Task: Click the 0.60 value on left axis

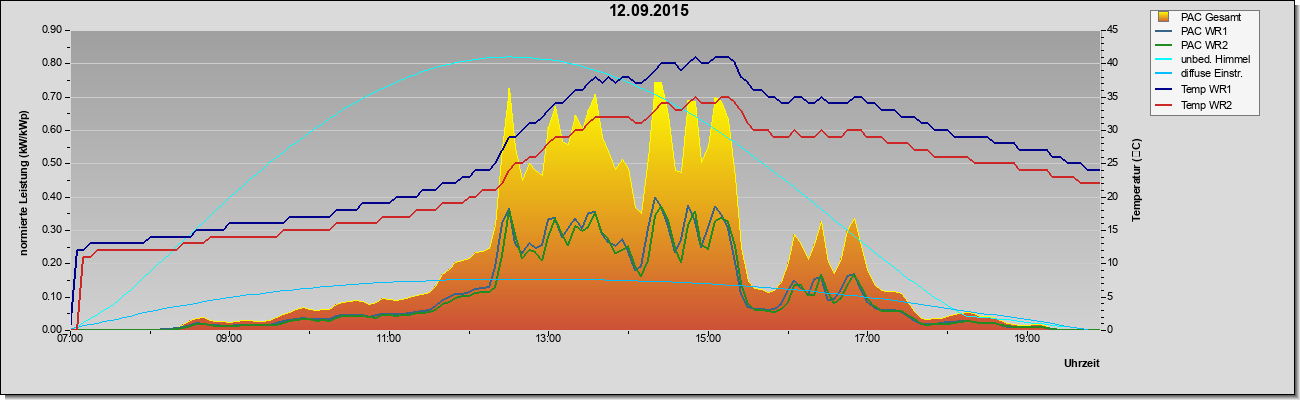Action: click(52, 130)
